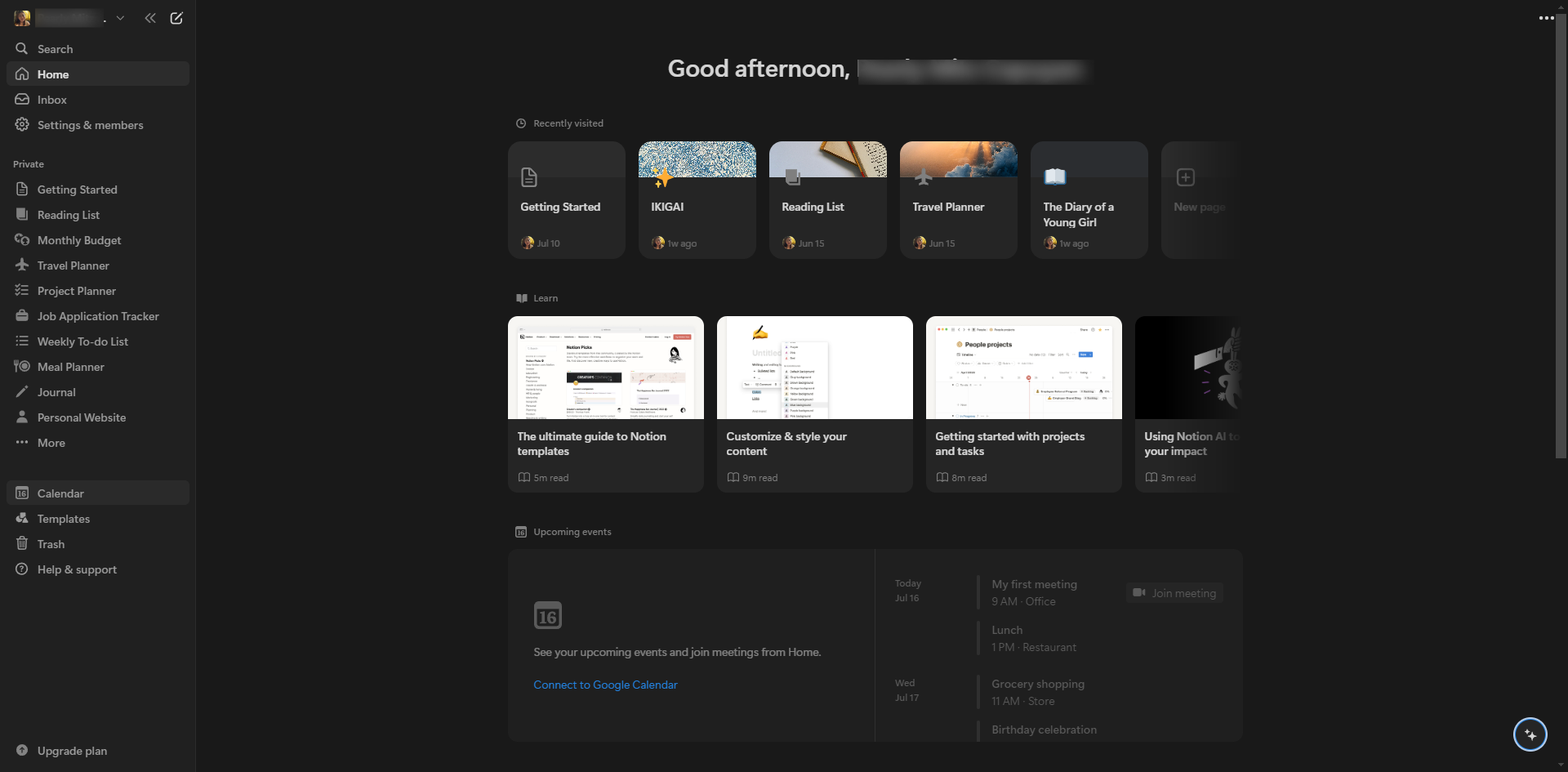1568x772 pixels.
Task: Open the Inbox
Action: point(98,100)
